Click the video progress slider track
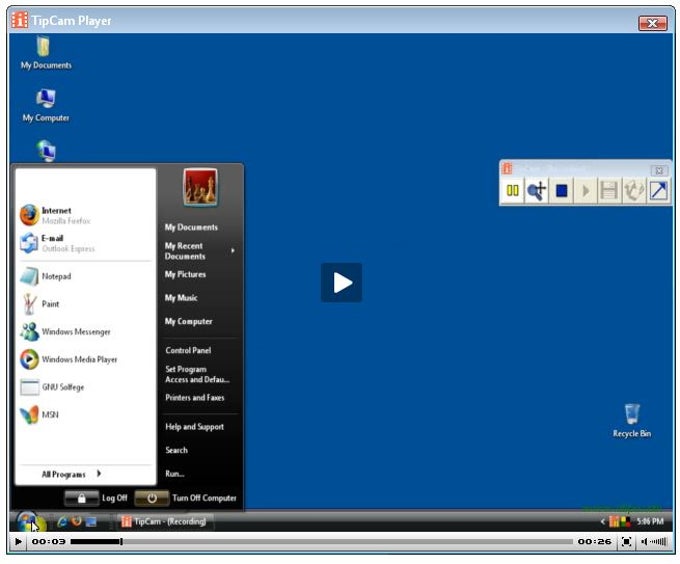Image resolution: width=680 pixels, height=564 pixels. (321, 541)
